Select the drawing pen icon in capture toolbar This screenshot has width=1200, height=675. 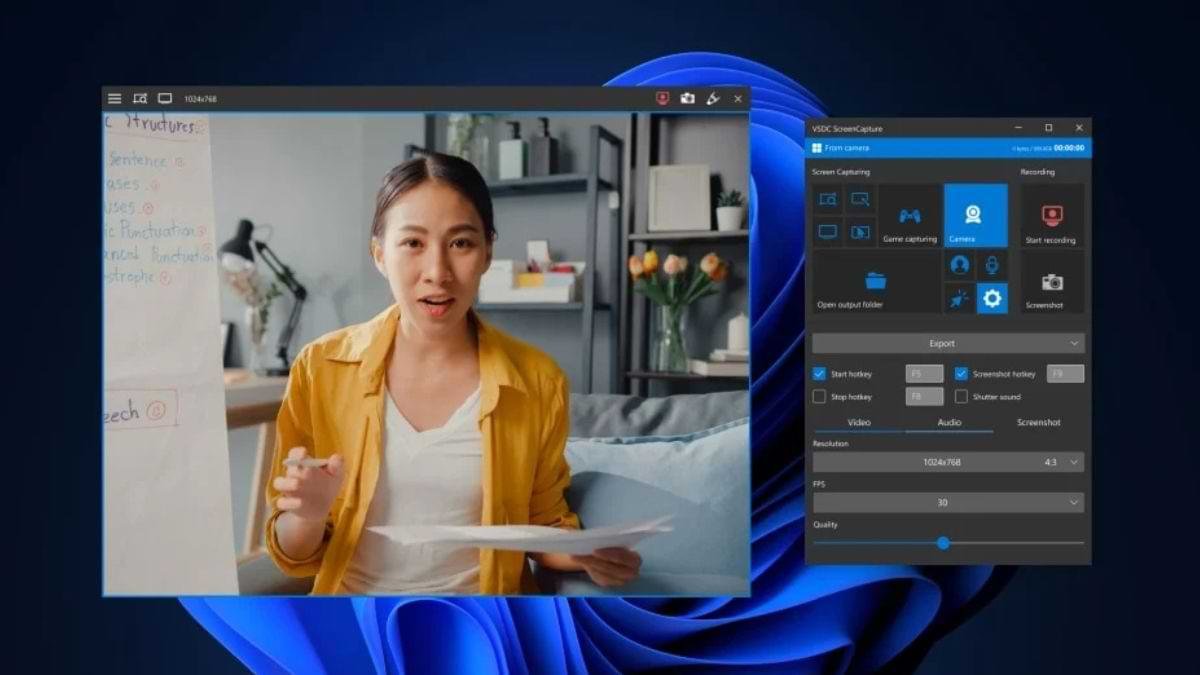pos(713,98)
